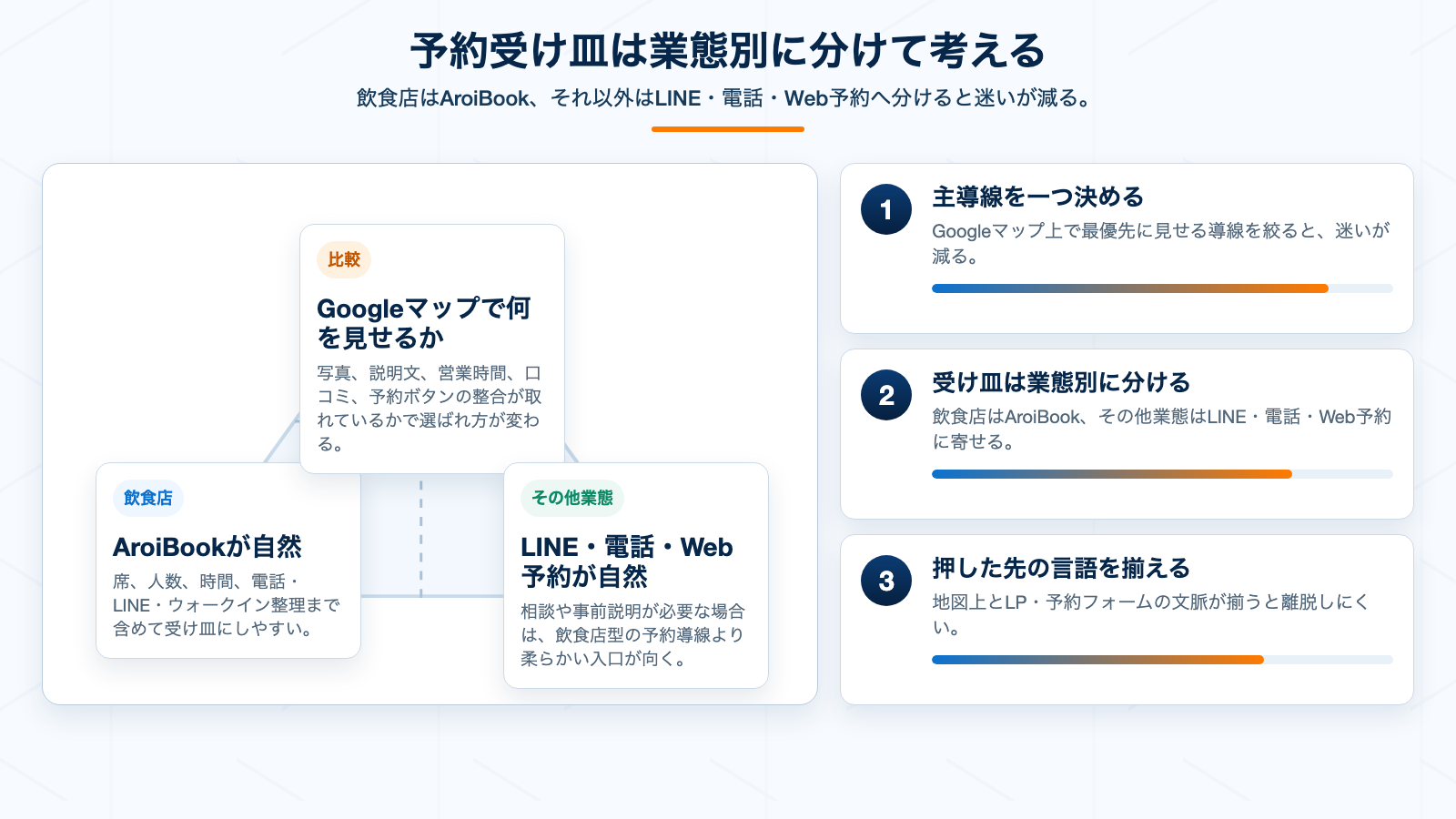This screenshot has height=819, width=1456.
Task: Click the progress bar under 受け皿は業態別に分ける
Action: coord(1162,474)
